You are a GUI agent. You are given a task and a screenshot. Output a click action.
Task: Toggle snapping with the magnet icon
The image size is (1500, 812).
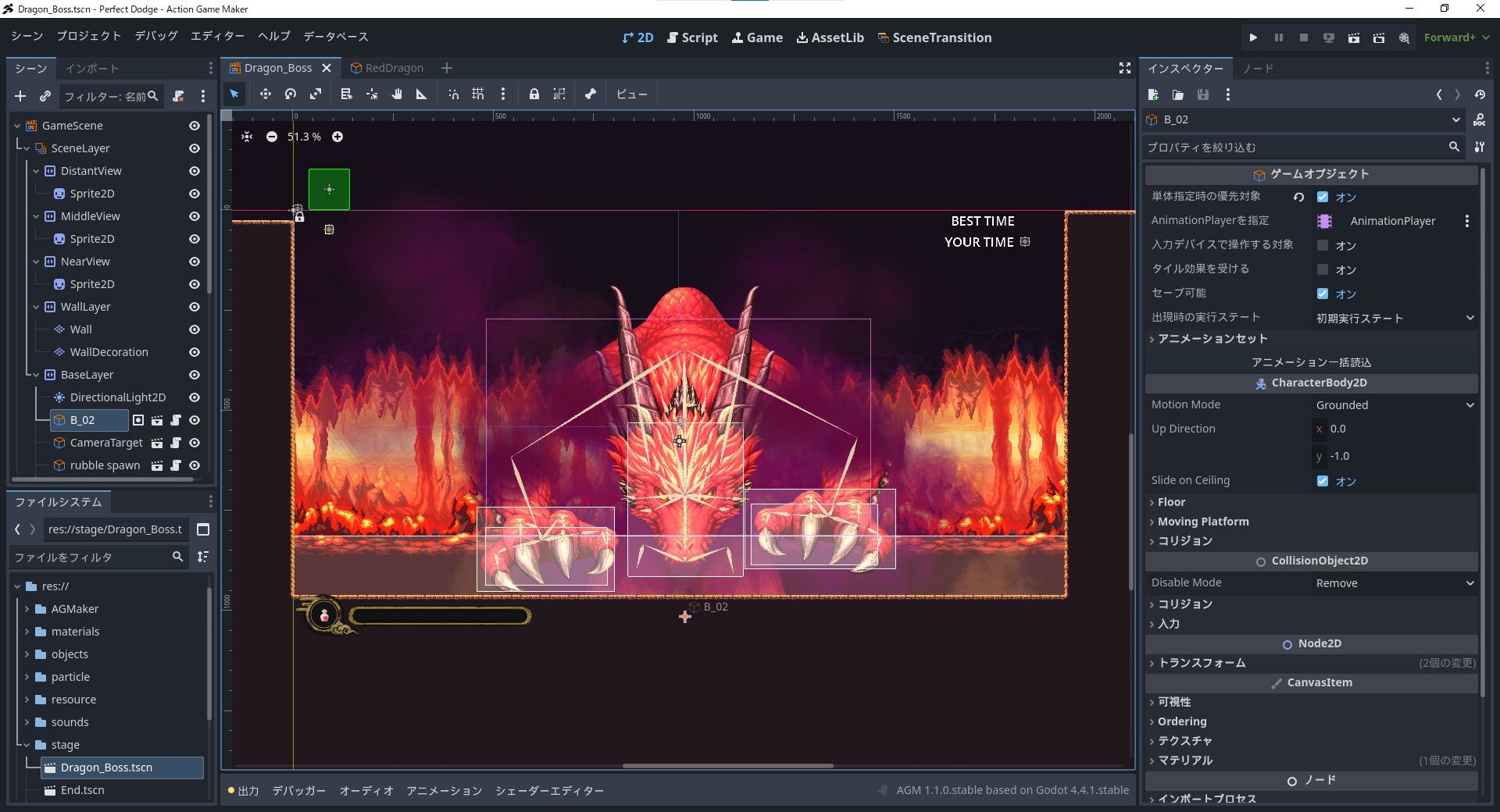(454, 94)
